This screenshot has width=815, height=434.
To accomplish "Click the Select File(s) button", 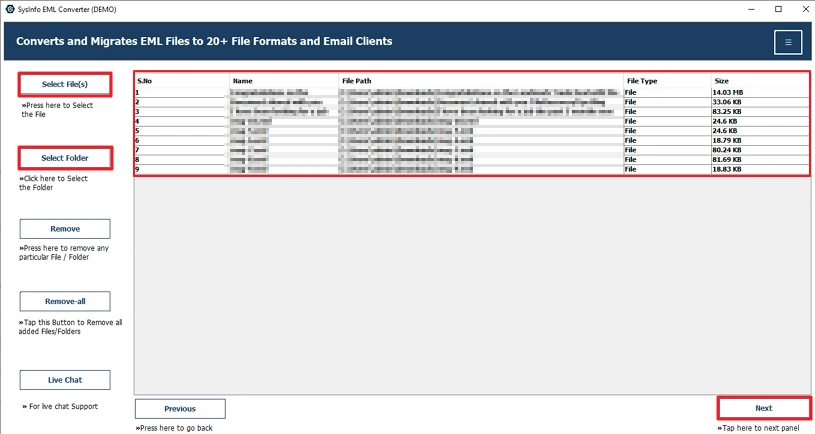I will tap(65, 84).
